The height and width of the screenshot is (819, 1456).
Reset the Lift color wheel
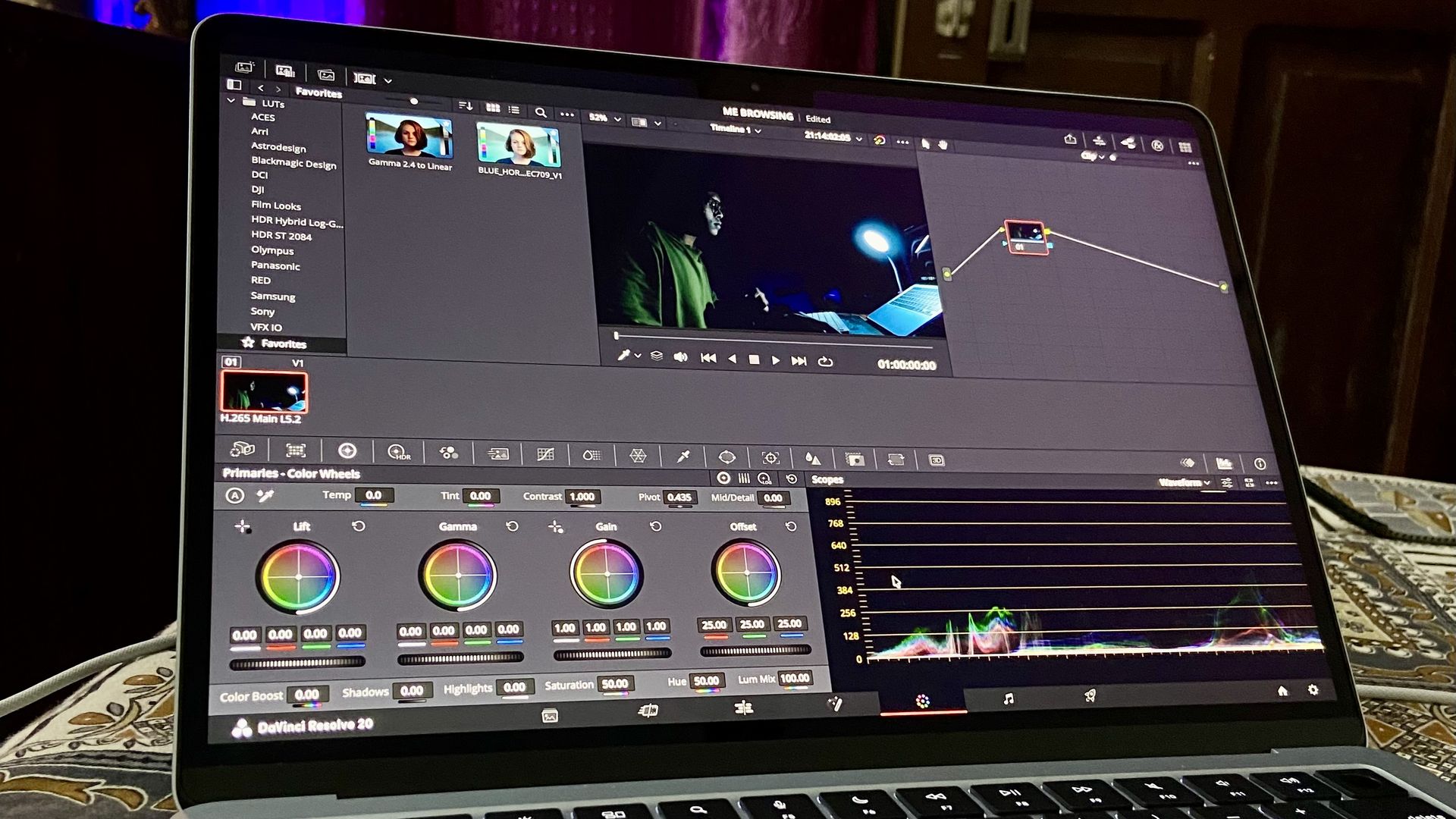coord(358,526)
